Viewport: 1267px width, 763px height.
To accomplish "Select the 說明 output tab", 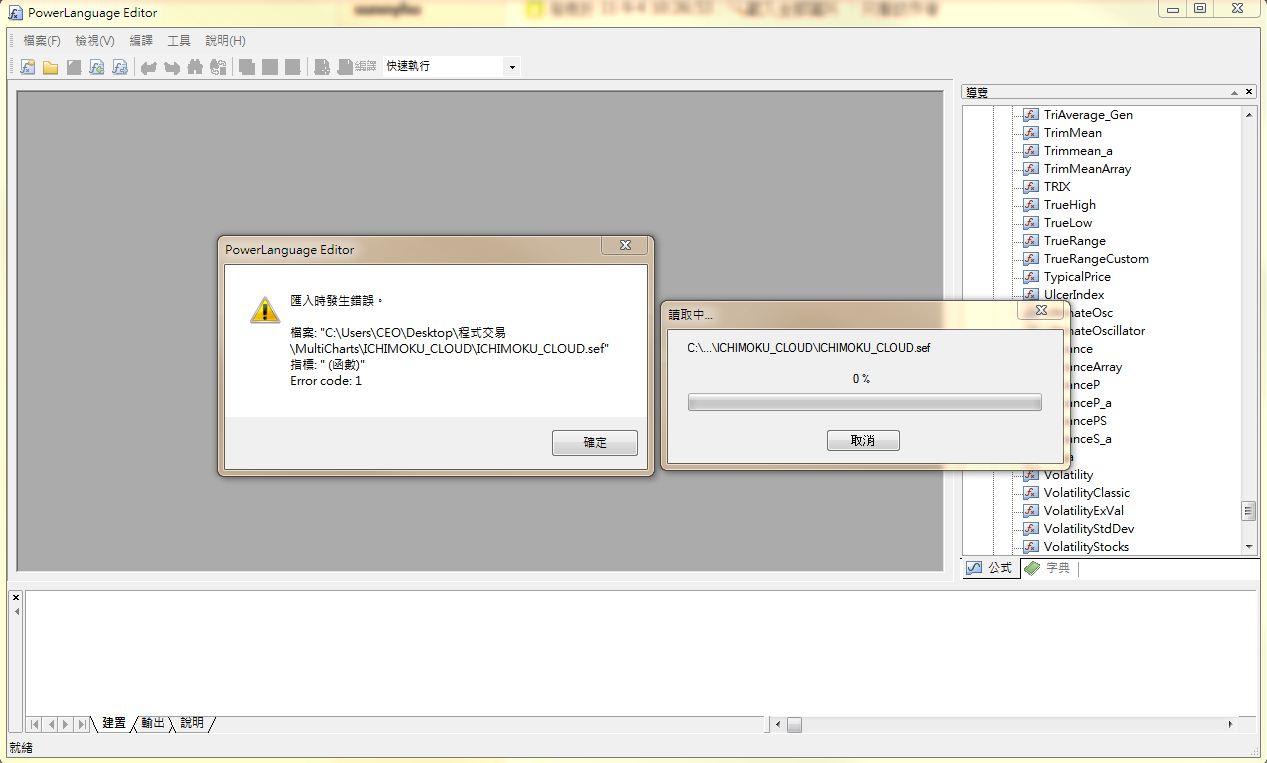I will pyautogui.click(x=192, y=723).
